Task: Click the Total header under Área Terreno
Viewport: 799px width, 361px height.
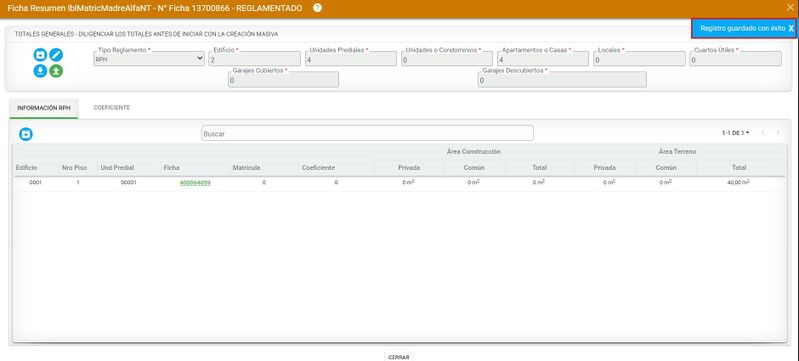Action: (739, 167)
